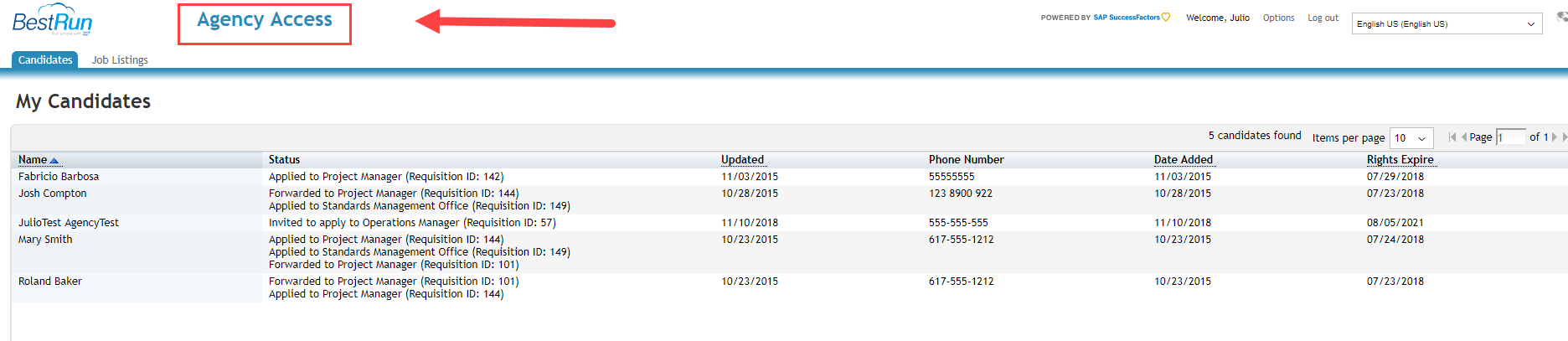Click the Agency Access title
Image resolution: width=1568 pixels, height=341 pixels.
pos(265,20)
